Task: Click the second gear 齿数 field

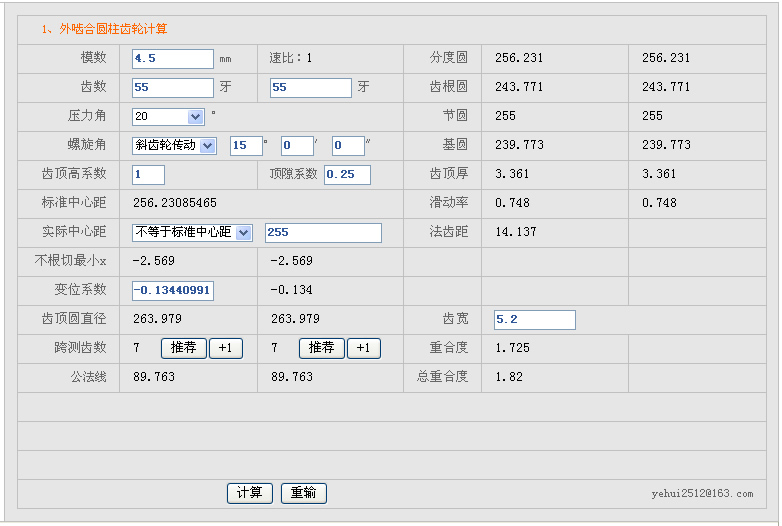Action: (x=311, y=88)
